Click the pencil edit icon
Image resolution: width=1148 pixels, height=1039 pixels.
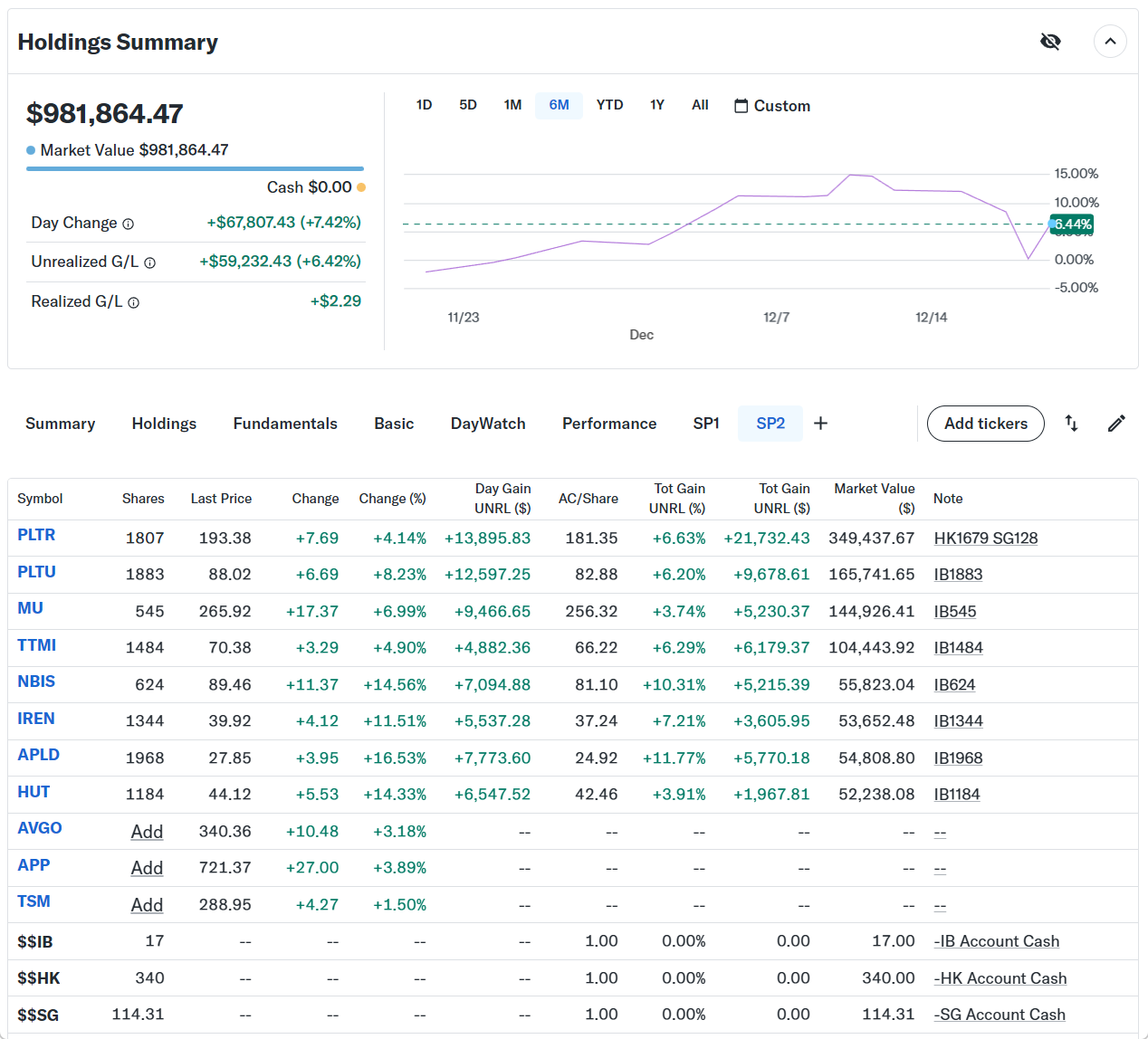[1116, 424]
